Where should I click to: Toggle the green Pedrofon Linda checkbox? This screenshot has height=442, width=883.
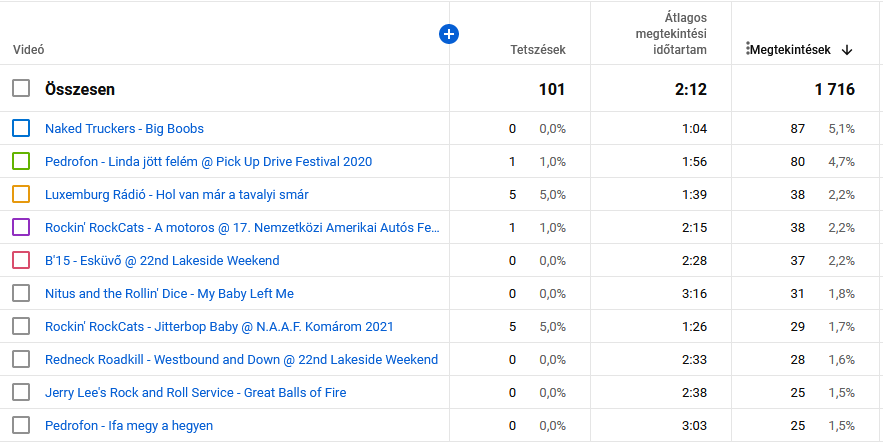point(21,162)
